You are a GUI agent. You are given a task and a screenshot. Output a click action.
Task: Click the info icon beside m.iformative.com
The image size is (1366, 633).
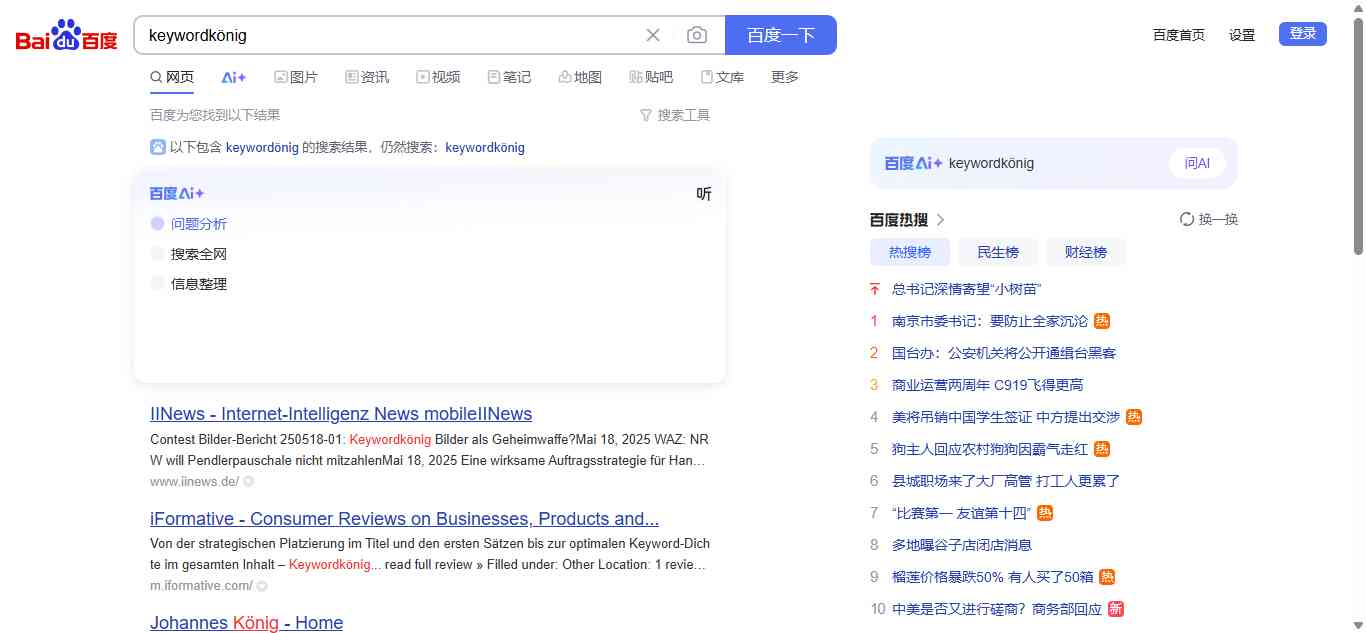262,587
